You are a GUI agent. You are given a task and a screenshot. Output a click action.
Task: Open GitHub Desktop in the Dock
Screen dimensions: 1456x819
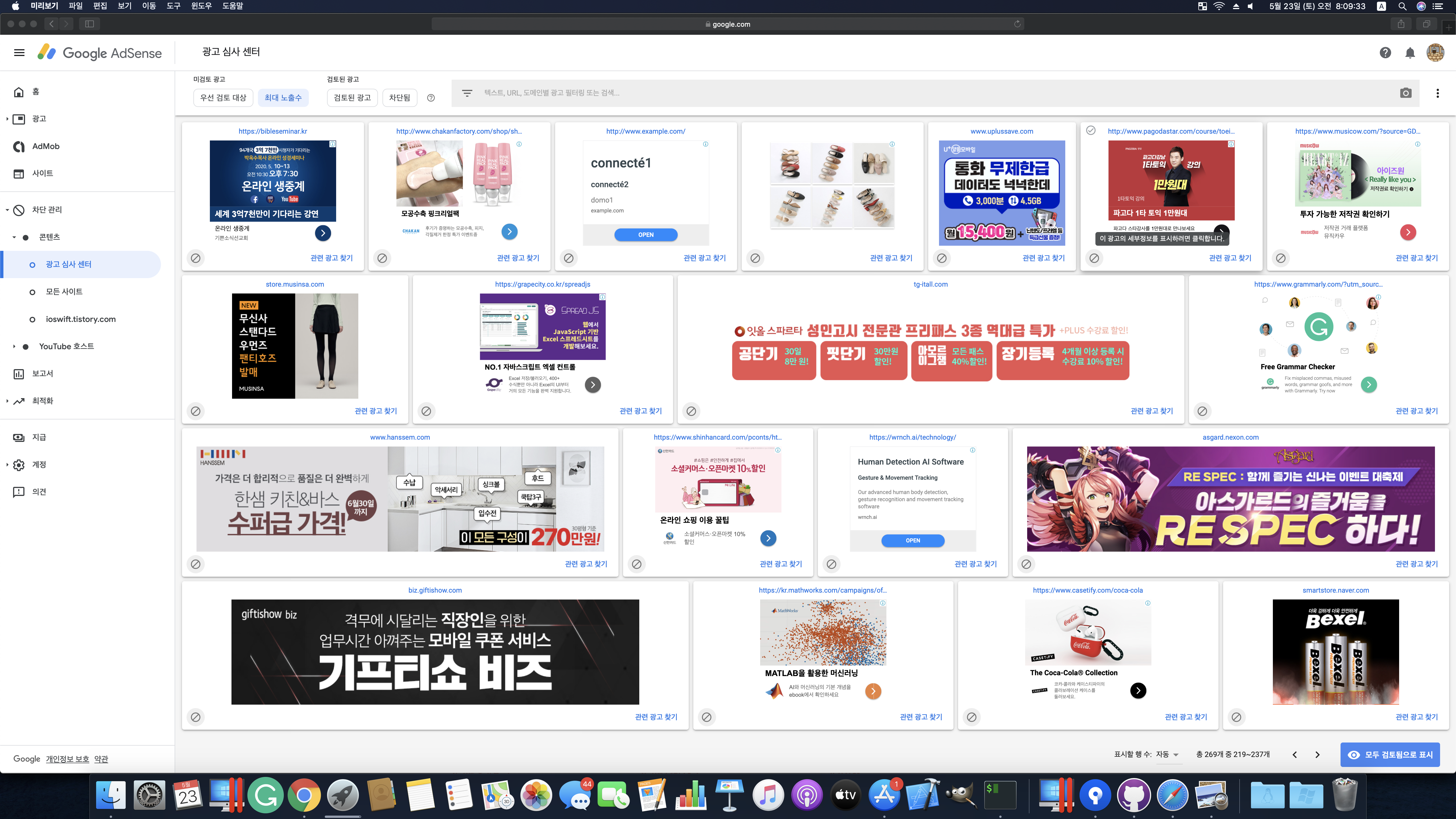1133,795
